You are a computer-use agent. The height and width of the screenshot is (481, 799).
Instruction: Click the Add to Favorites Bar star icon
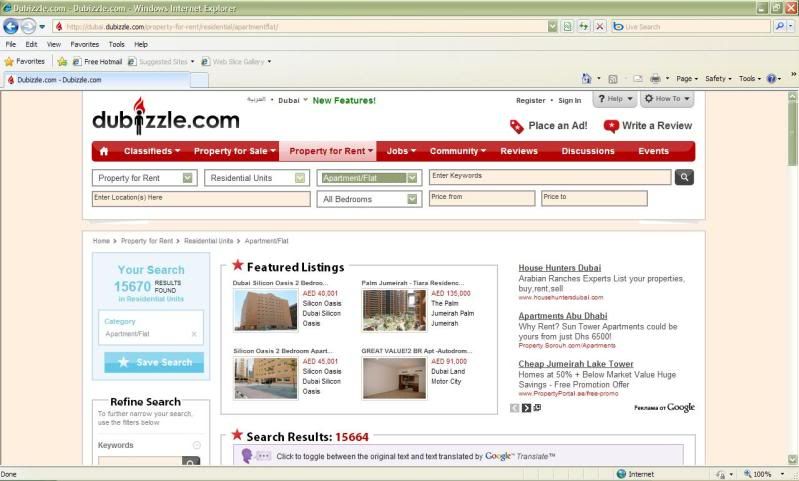pyautogui.click(x=62, y=62)
